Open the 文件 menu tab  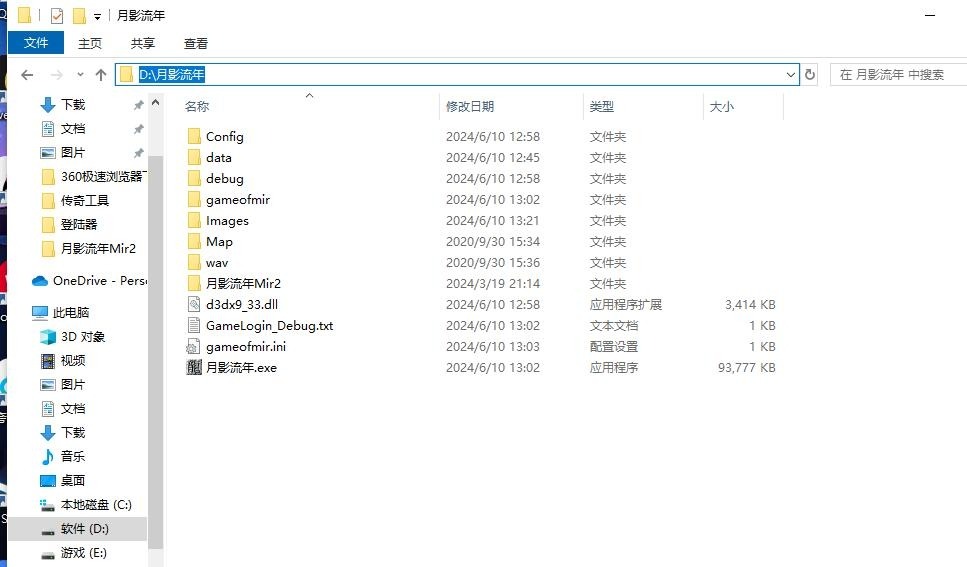point(36,43)
